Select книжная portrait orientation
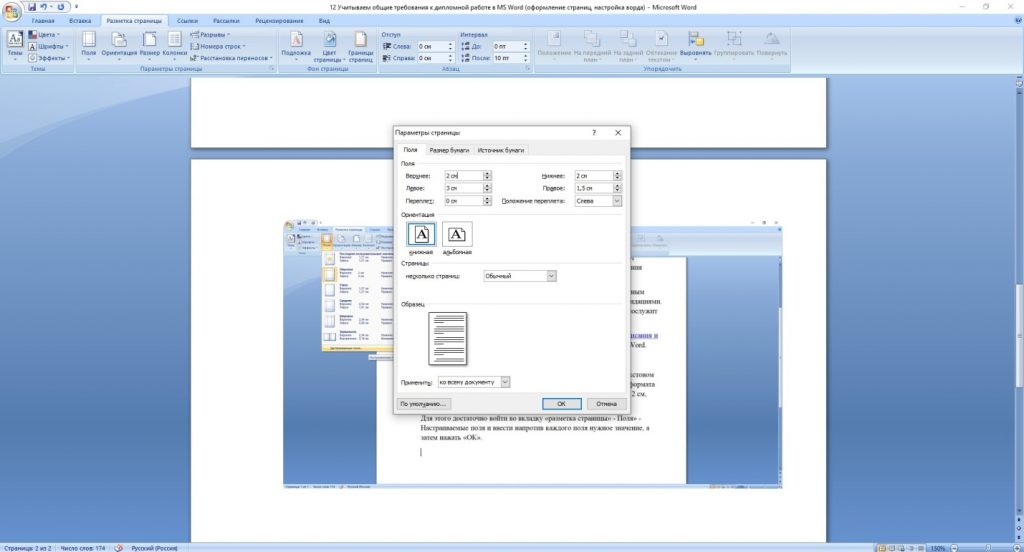Screen dimensions: 1024x552 click(421, 235)
